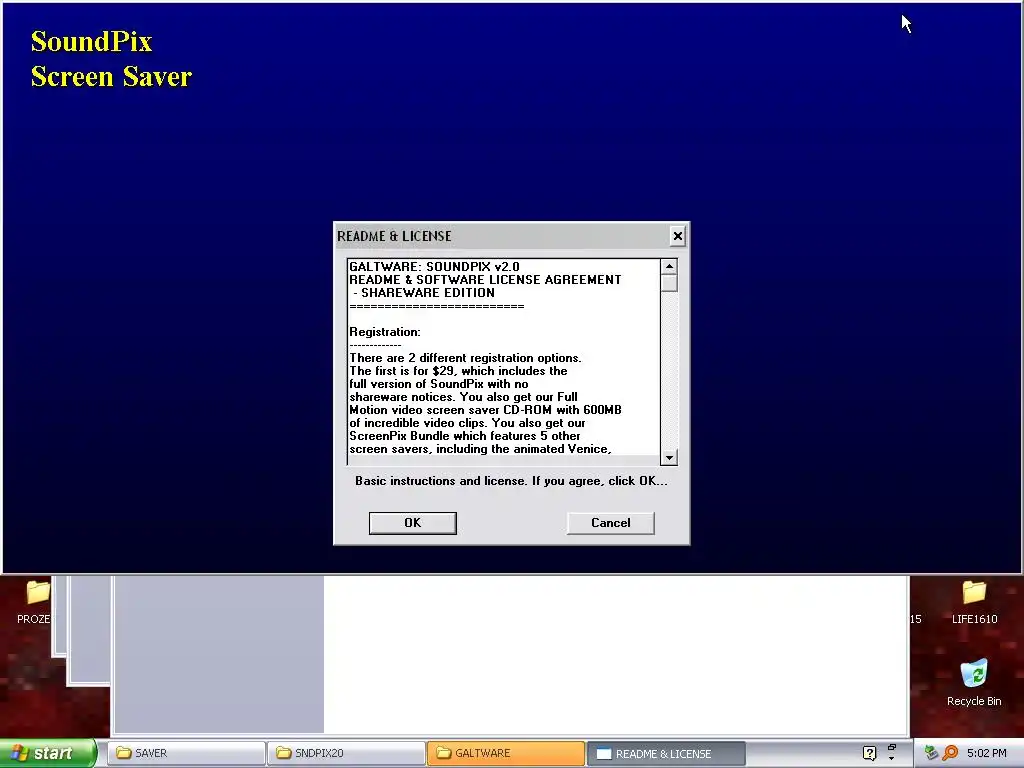The height and width of the screenshot is (768, 1024).
Task: Click the README & LICENSE dialog title bar
Action: click(x=502, y=236)
